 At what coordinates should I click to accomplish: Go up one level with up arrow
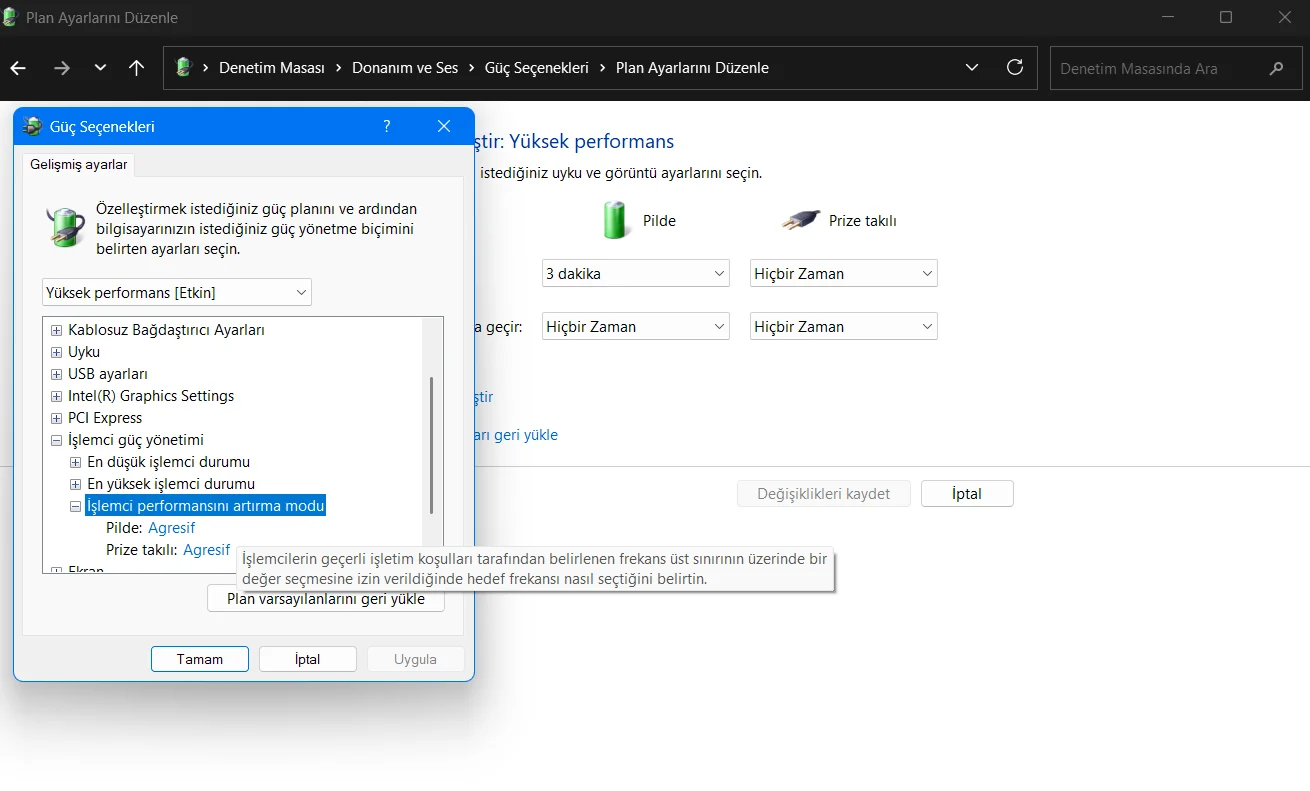[x=137, y=68]
